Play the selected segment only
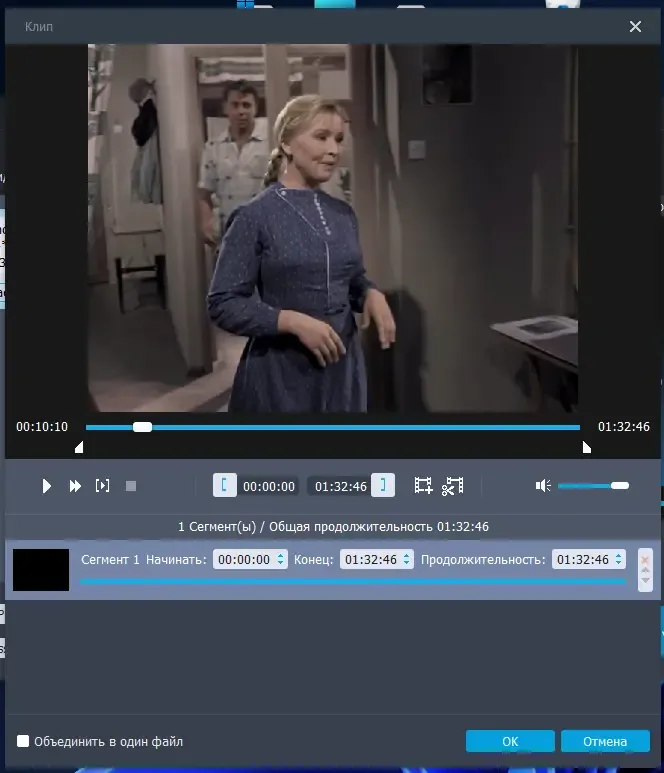664x773 pixels. tap(102, 486)
